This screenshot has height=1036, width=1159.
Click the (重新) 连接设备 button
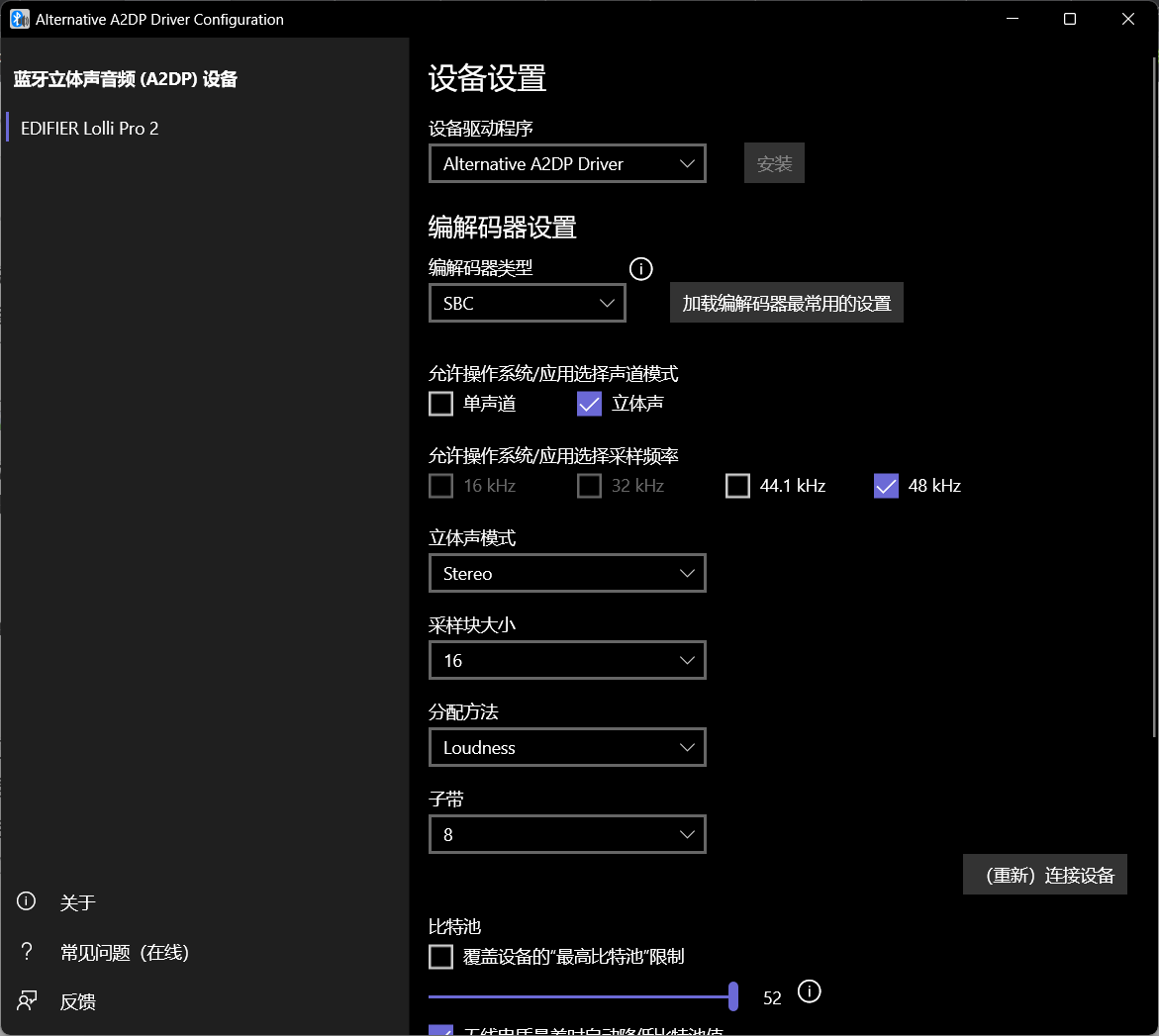(x=1045, y=876)
